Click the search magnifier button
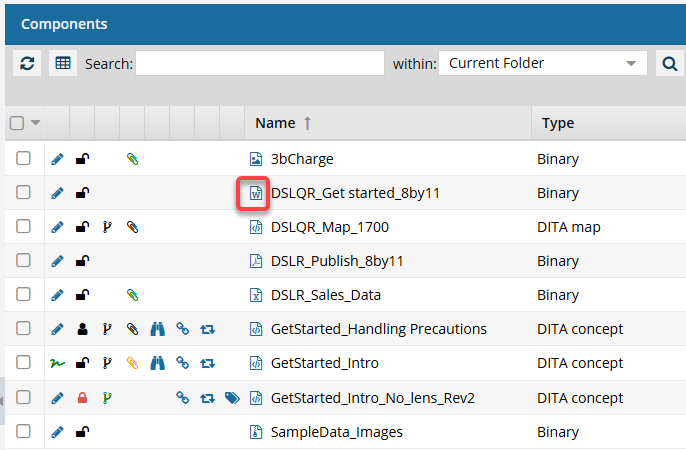The image size is (686, 450). click(x=668, y=64)
